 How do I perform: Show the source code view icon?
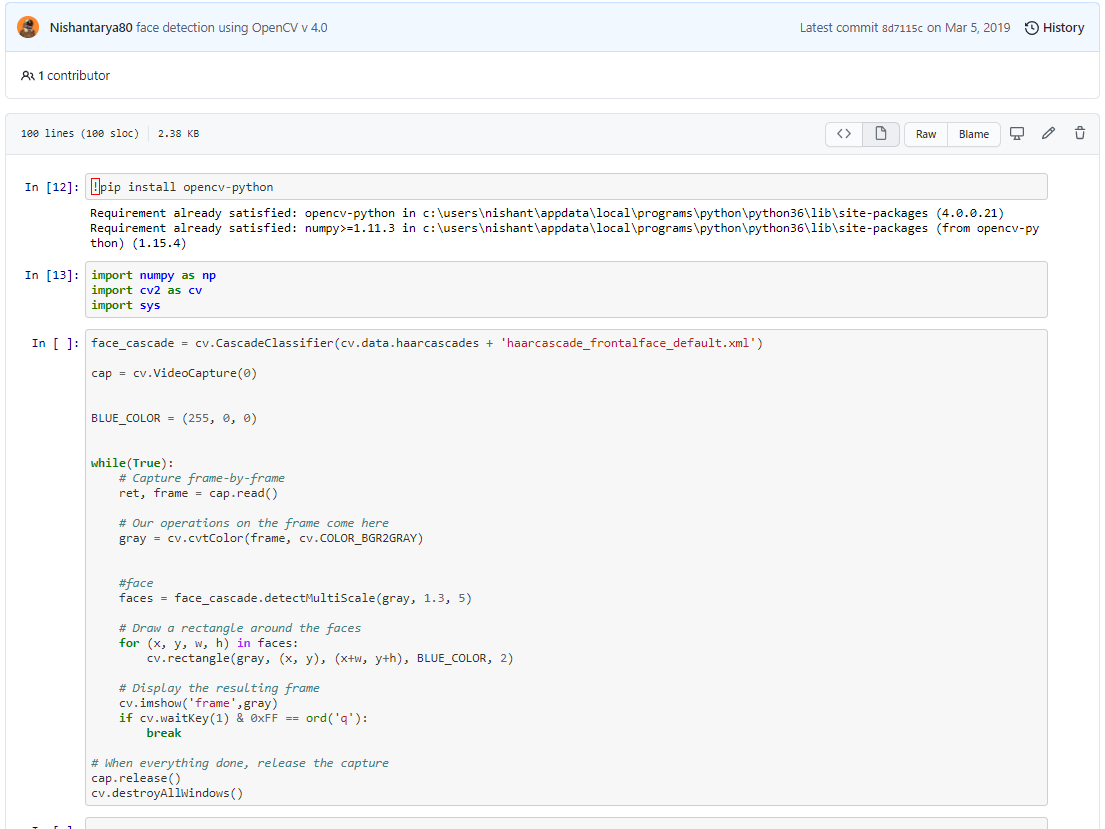[844, 134]
